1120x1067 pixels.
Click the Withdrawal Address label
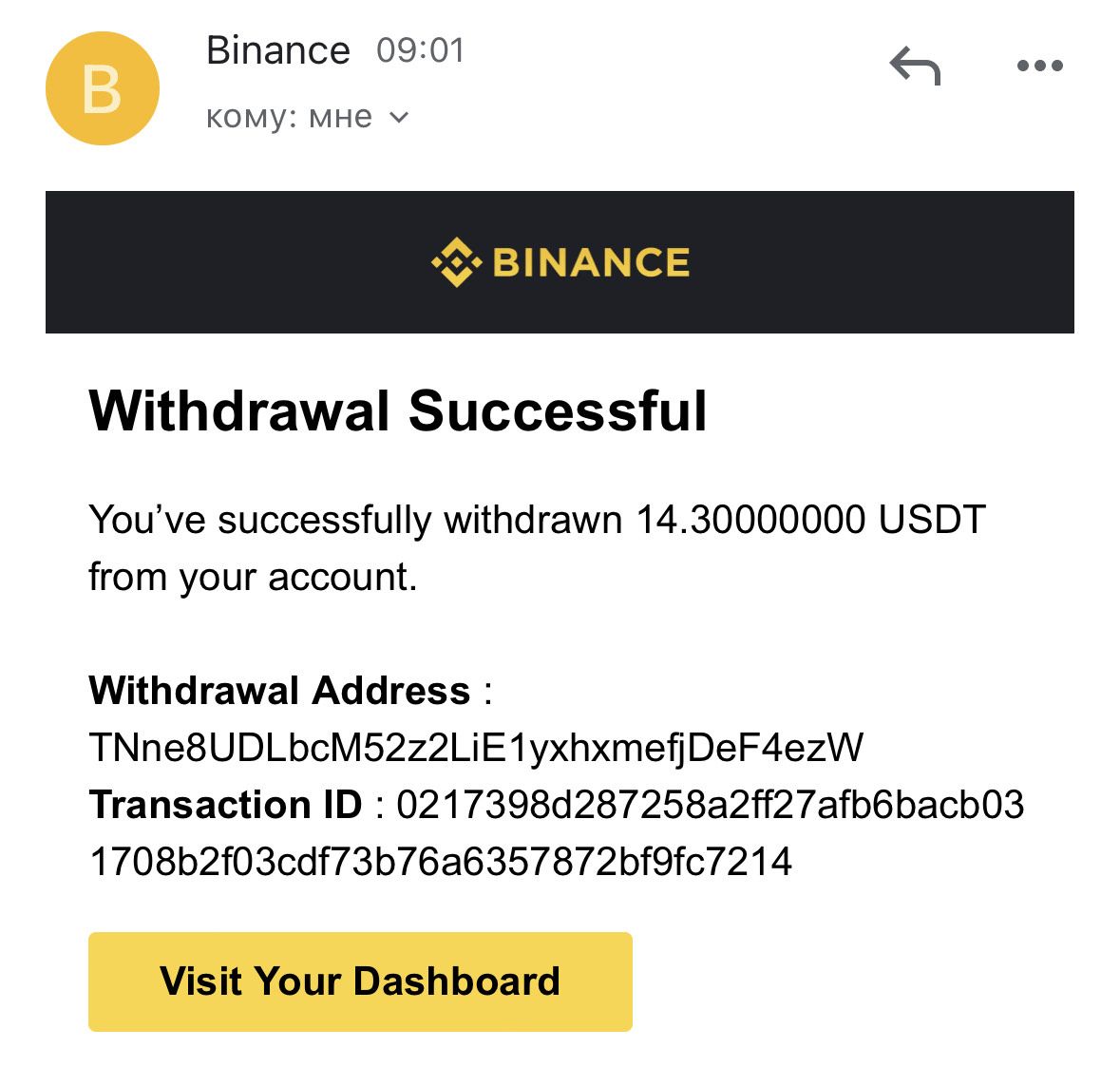(279, 691)
